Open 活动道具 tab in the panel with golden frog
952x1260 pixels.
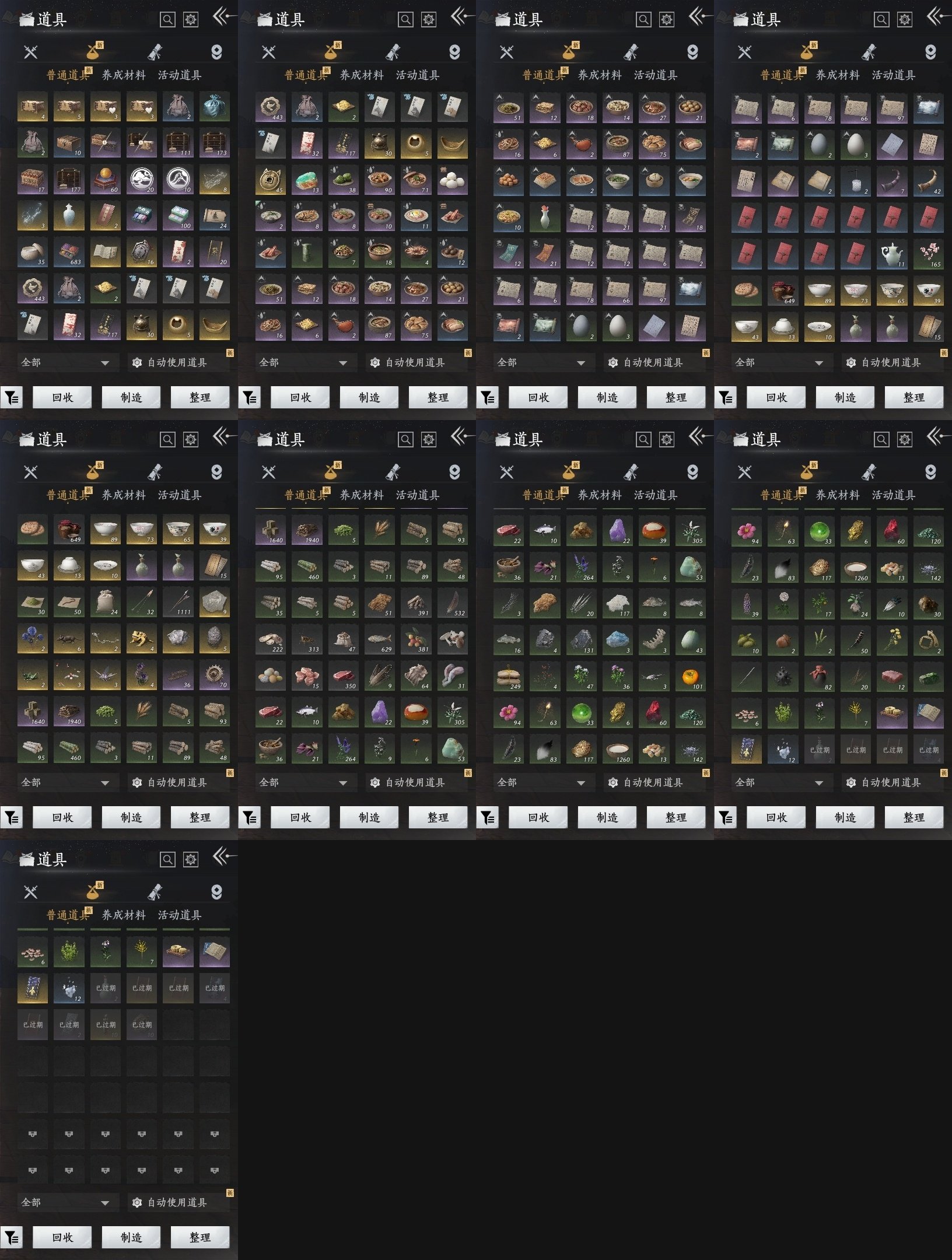coord(180,495)
